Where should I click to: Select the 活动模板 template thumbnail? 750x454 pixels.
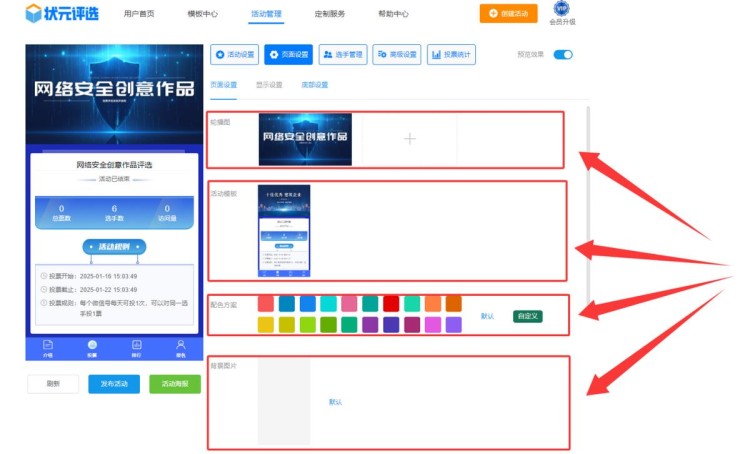coord(284,231)
